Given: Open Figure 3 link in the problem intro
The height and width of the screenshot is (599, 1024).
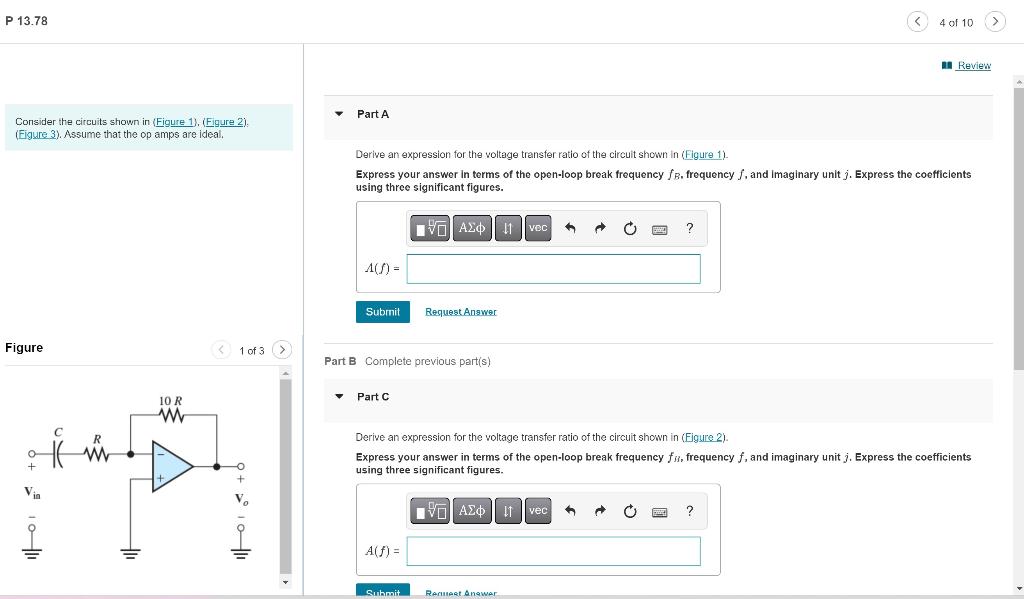Looking at the screenshot, I should pos(37,134).
